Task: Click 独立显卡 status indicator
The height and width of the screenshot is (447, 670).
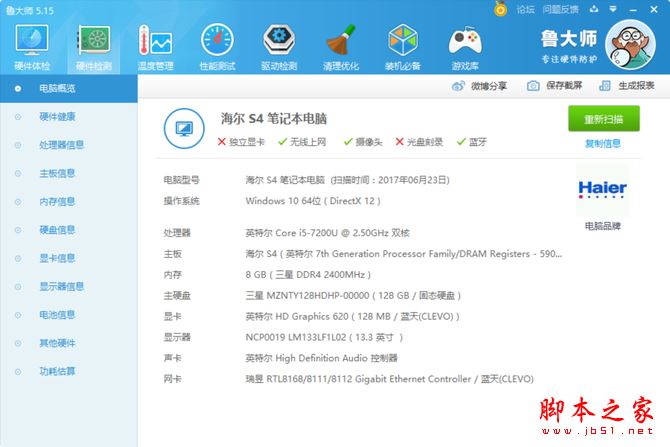Action: pos(241,142)
